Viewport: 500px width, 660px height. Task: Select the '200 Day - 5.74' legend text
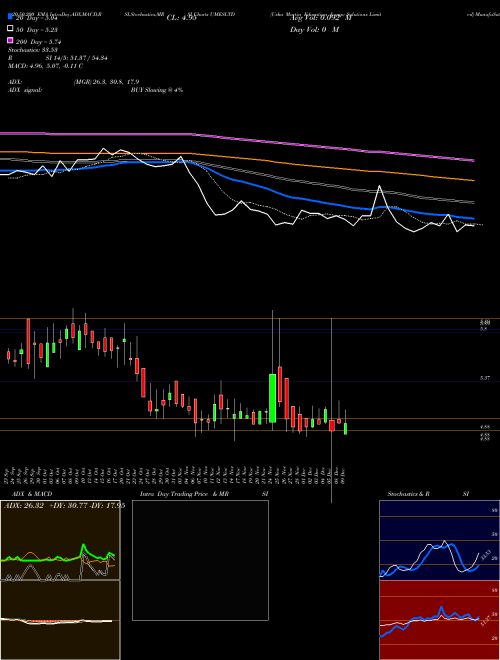click(39, 42)
